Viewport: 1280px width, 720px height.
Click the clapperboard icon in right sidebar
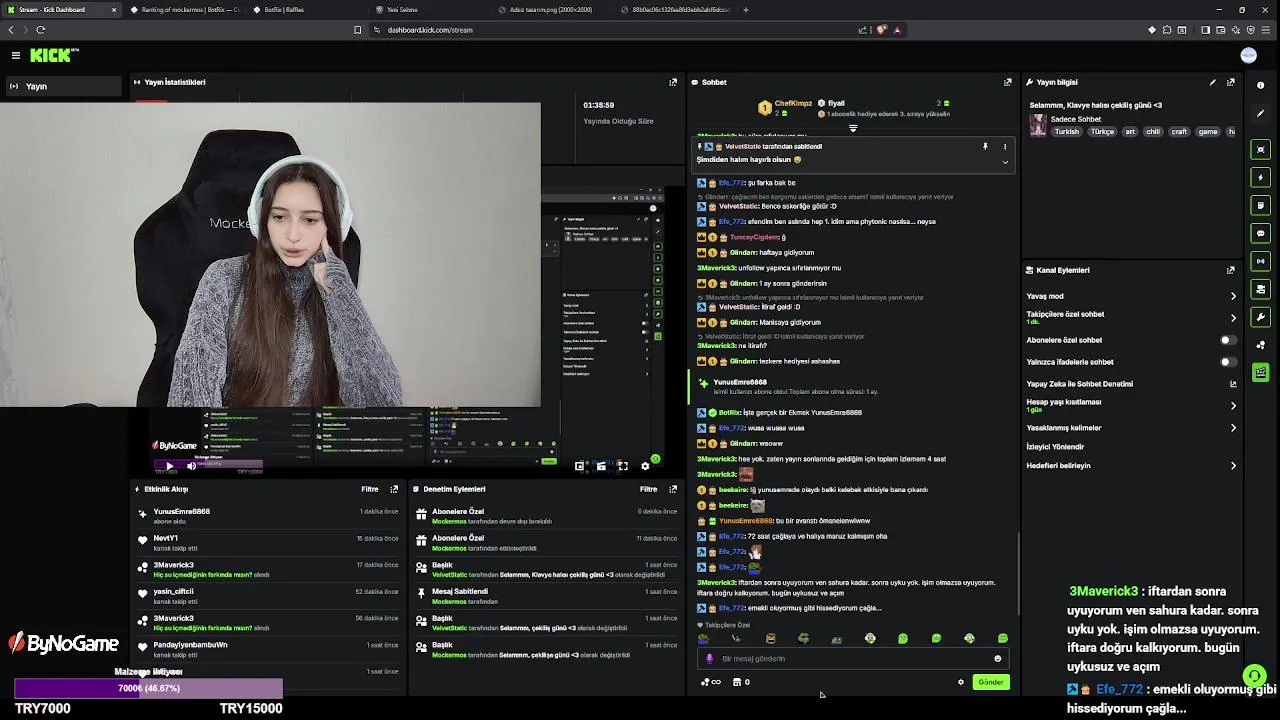[x=1260, y=373]
